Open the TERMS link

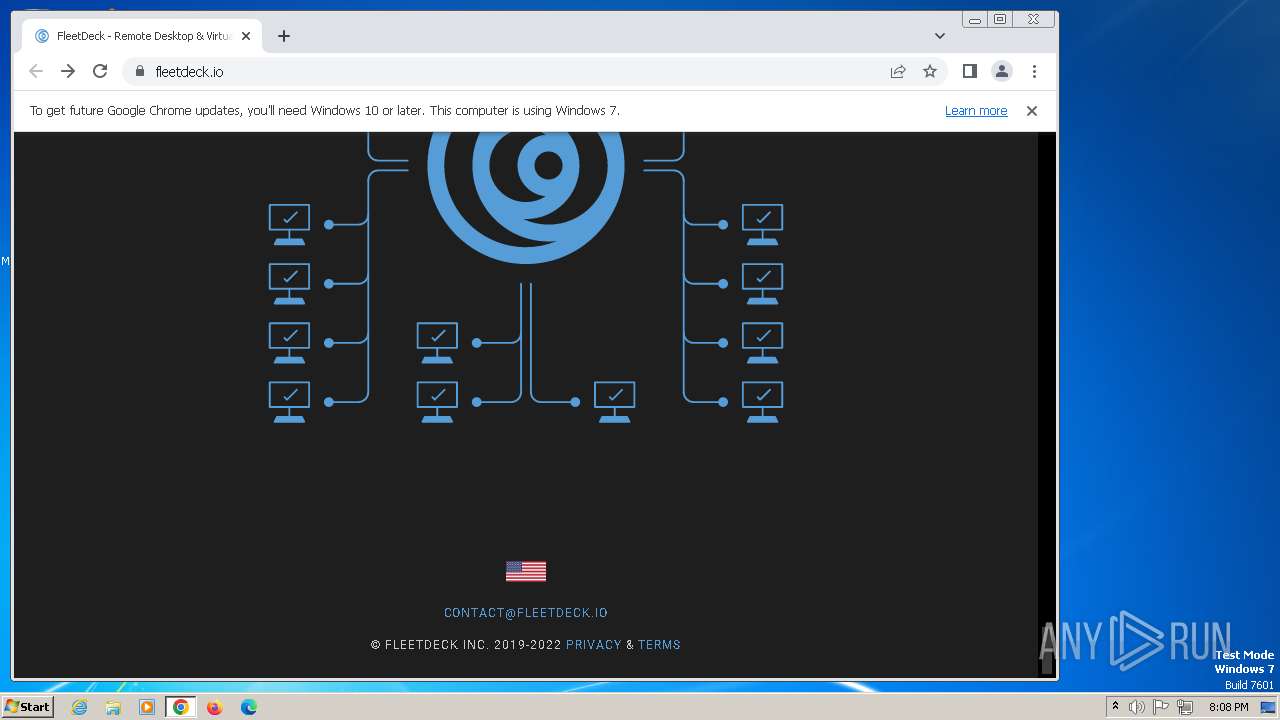[x=659, y=645]
